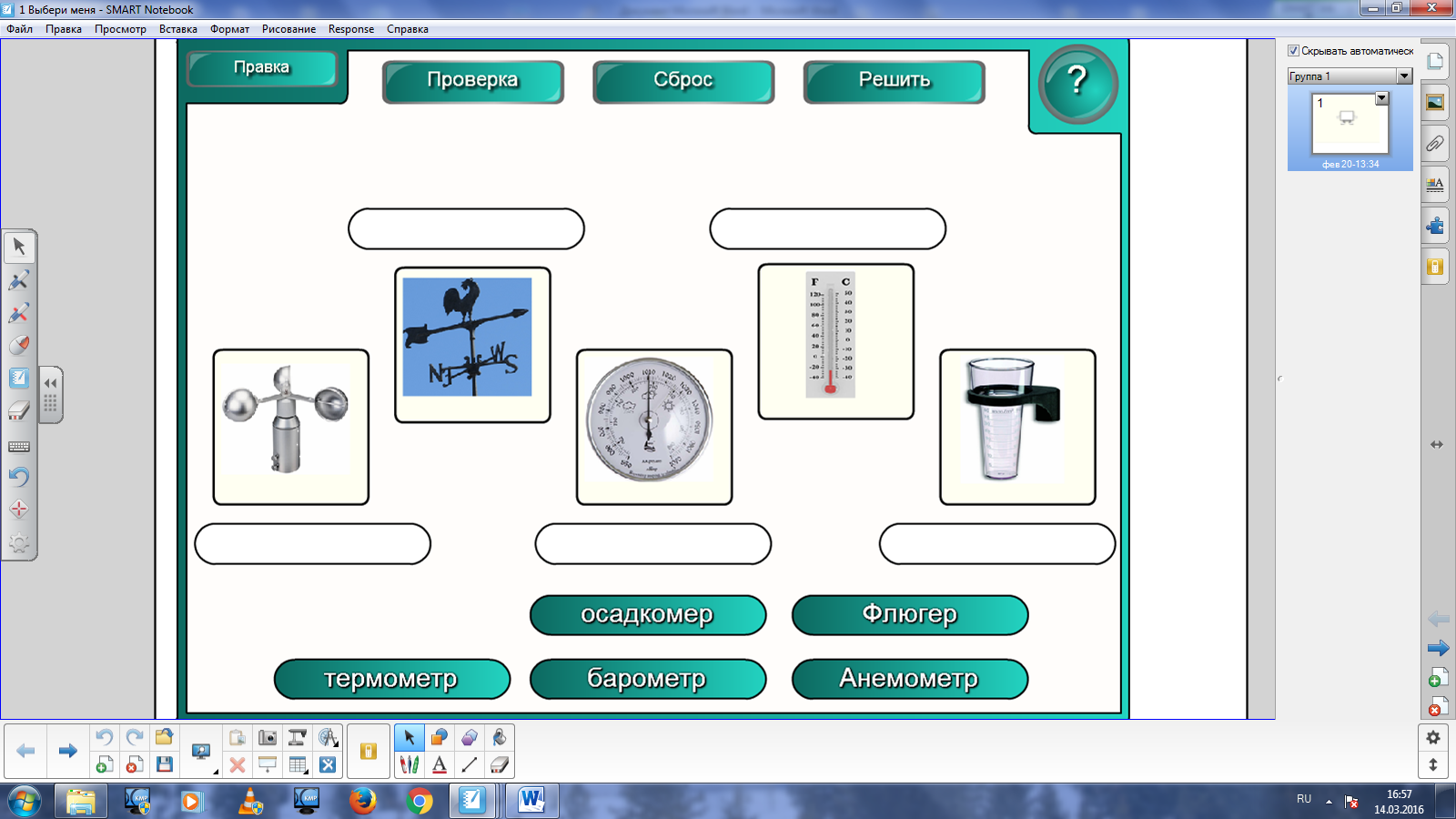This screenshot has height=819, width=1456.
Task: Open the page 1 thumbnail menu arrow
Action: [x=1381, y=98]
